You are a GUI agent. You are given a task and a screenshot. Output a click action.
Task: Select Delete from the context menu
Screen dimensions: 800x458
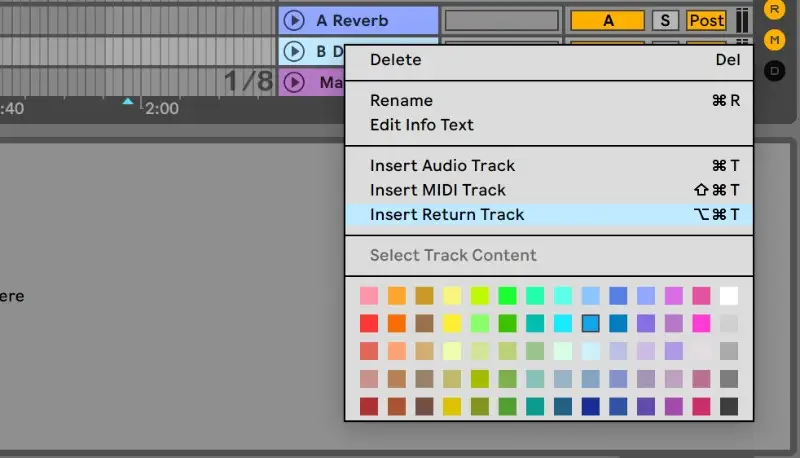click(x=396, y=60)
